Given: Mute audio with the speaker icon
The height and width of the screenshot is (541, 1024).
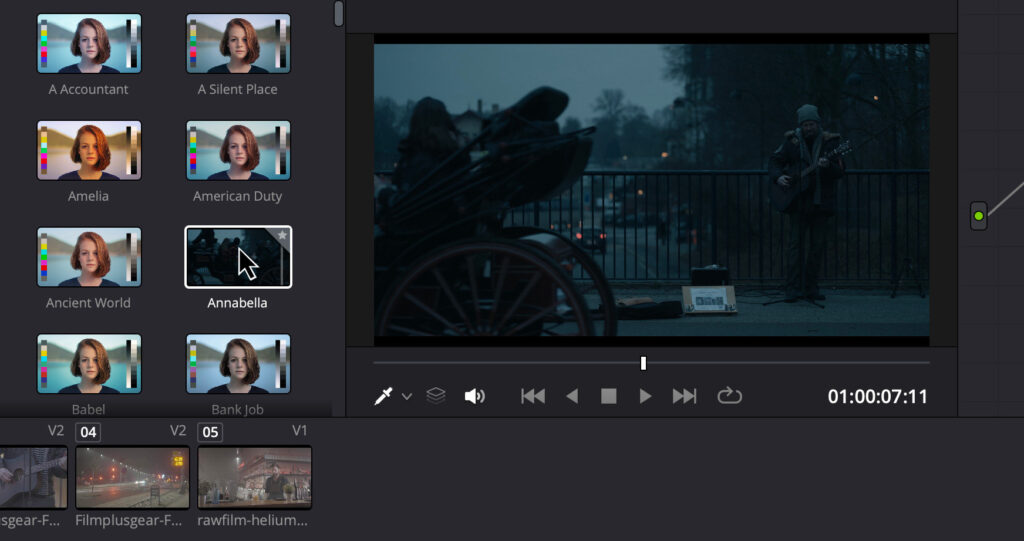Looking at the screenshot, I should point(474,396).
